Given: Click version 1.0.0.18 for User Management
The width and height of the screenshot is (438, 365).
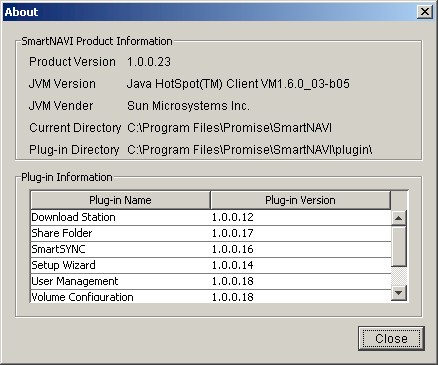Looking at the screenshot, I should [x=233, y=281].
